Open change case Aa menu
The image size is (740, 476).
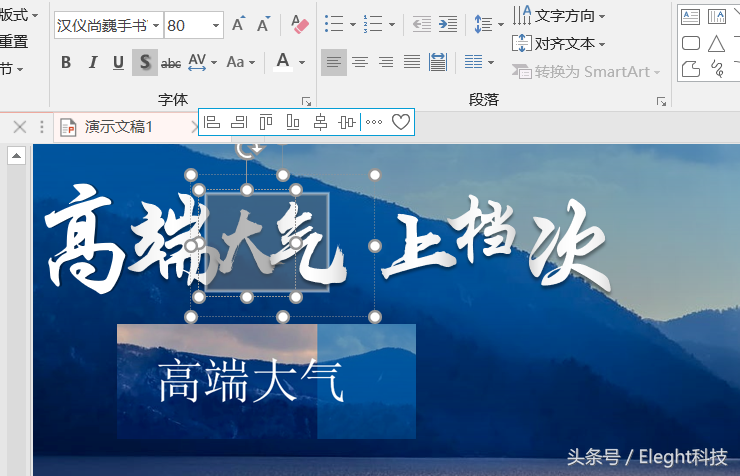click(x=240, y=62)
